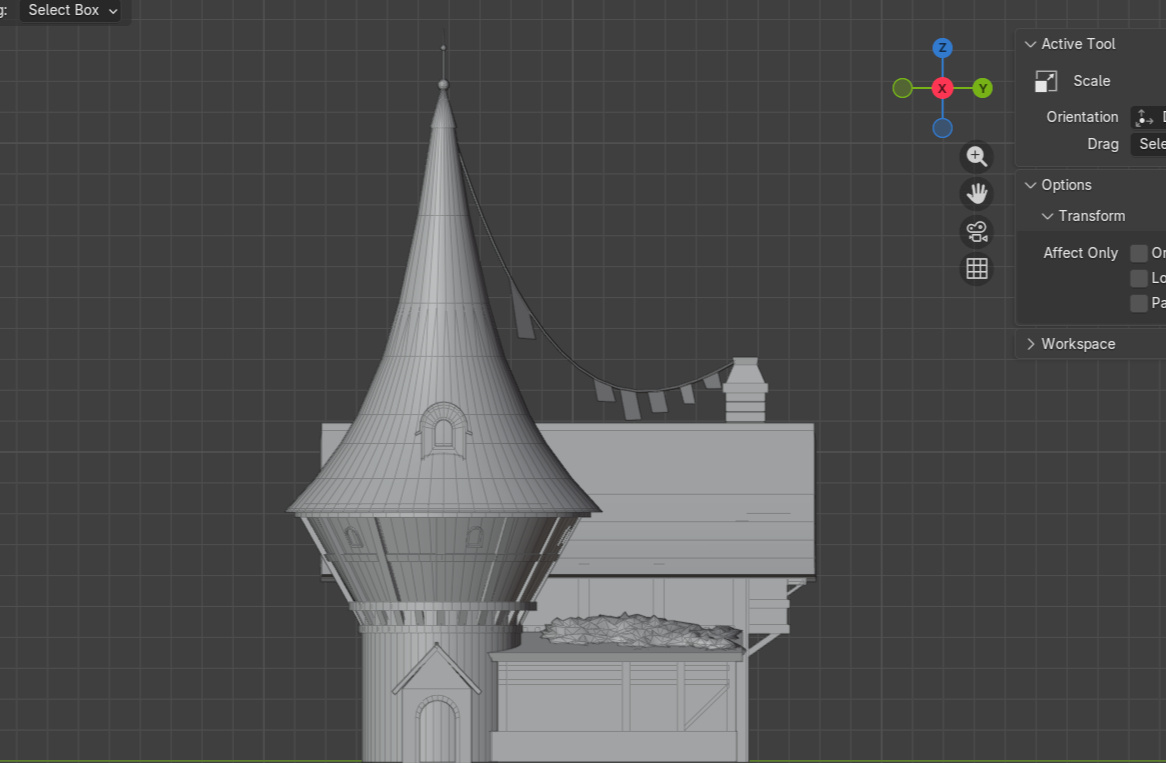Click the bright green Y axis handle
Screen dimensions: 1166x763
click(x=983, y=88)
